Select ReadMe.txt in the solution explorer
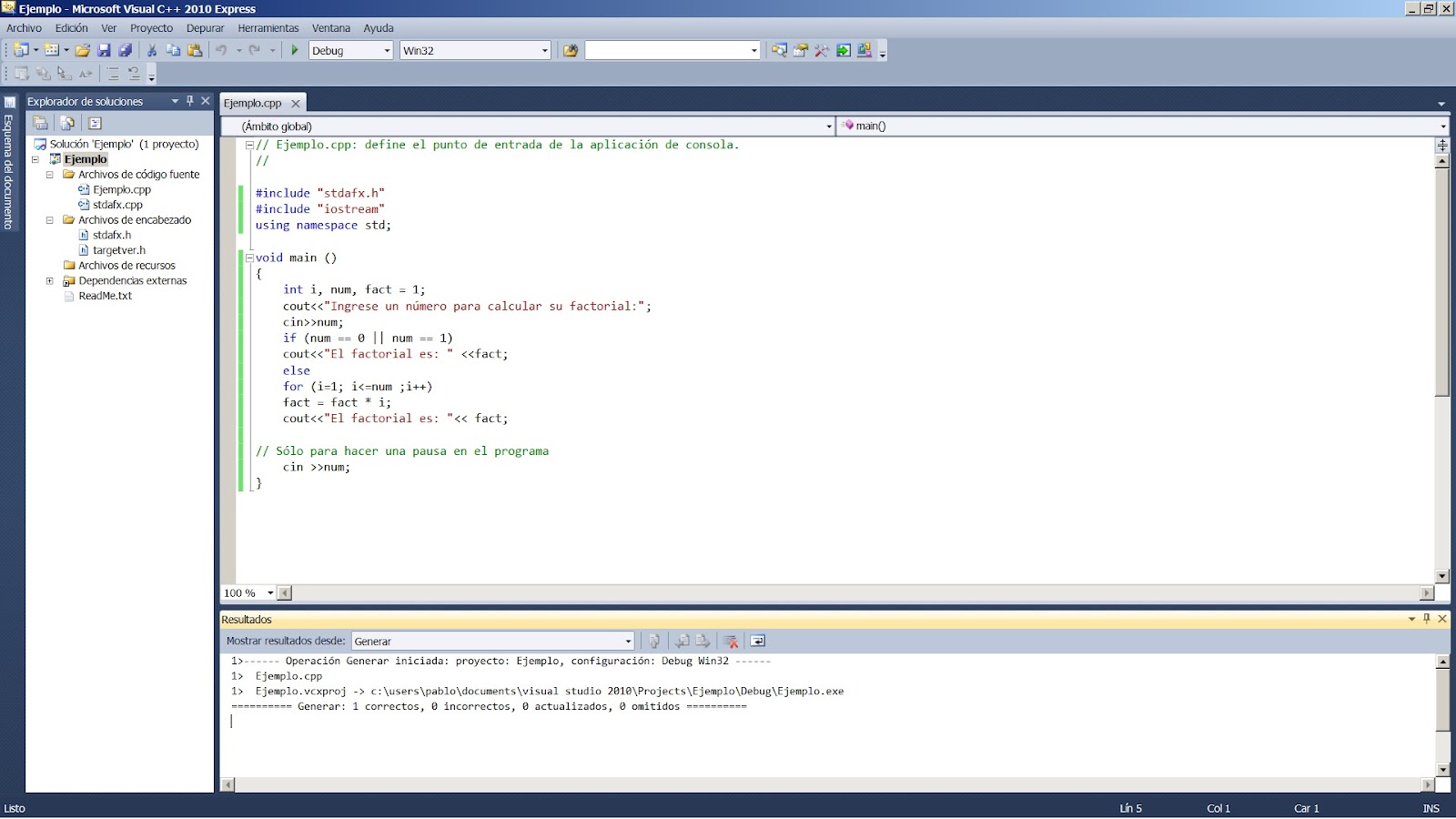 click(x=105, y=296)
